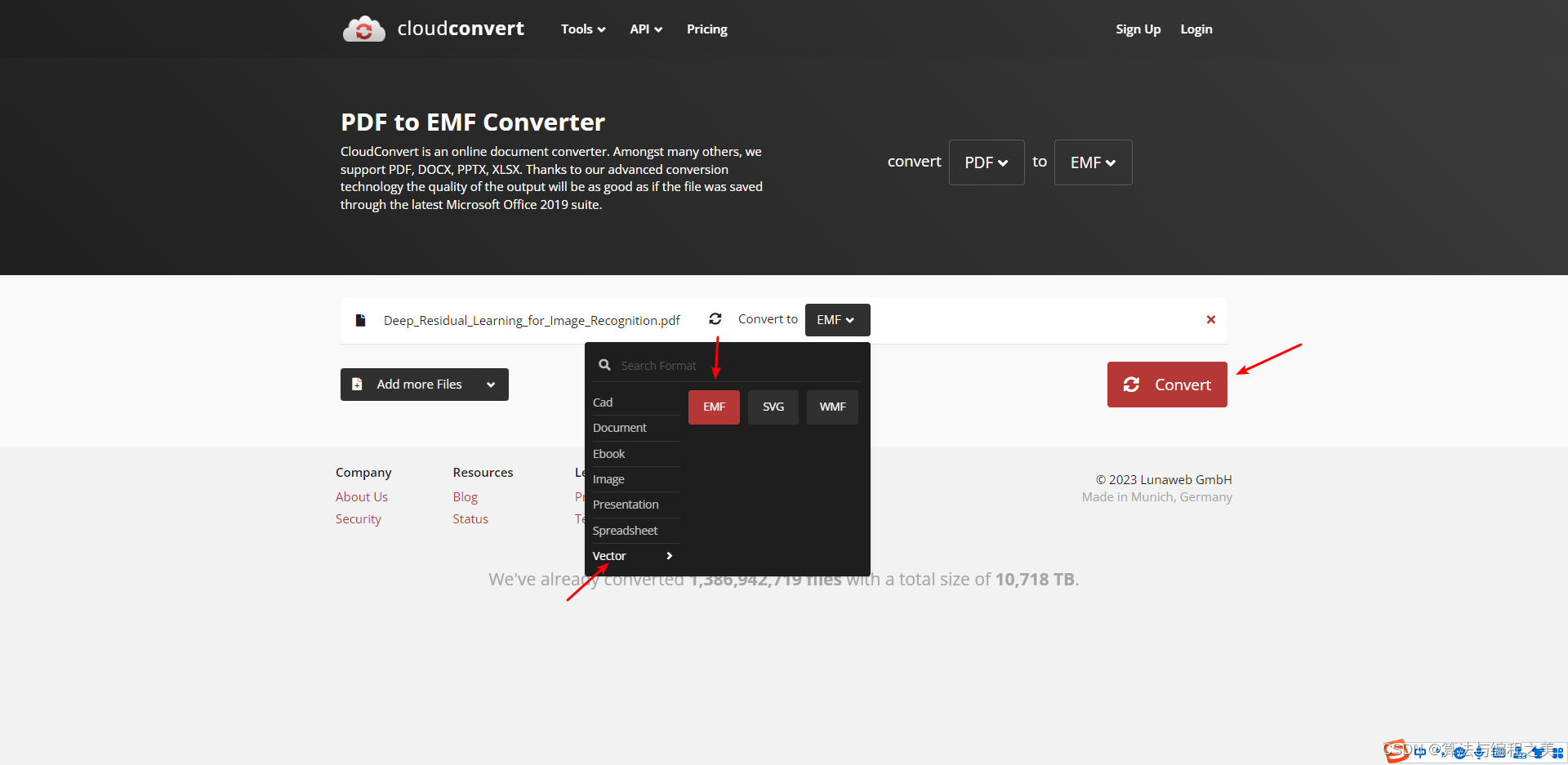Image resolution: width=1568 pixels, height=765 pixels.
Task: Click the cloudconvert brand name text
Action: coord(461,29)
